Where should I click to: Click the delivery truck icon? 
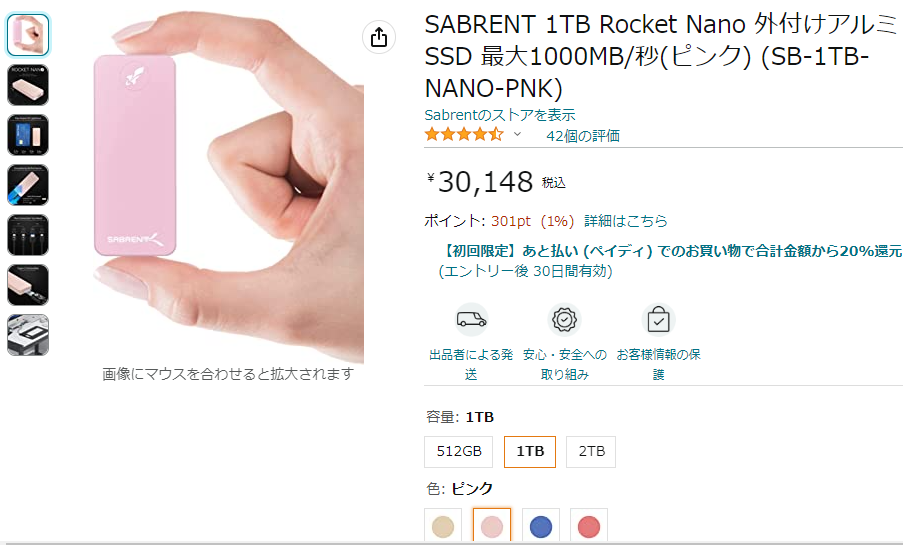(x=472, y=319)
